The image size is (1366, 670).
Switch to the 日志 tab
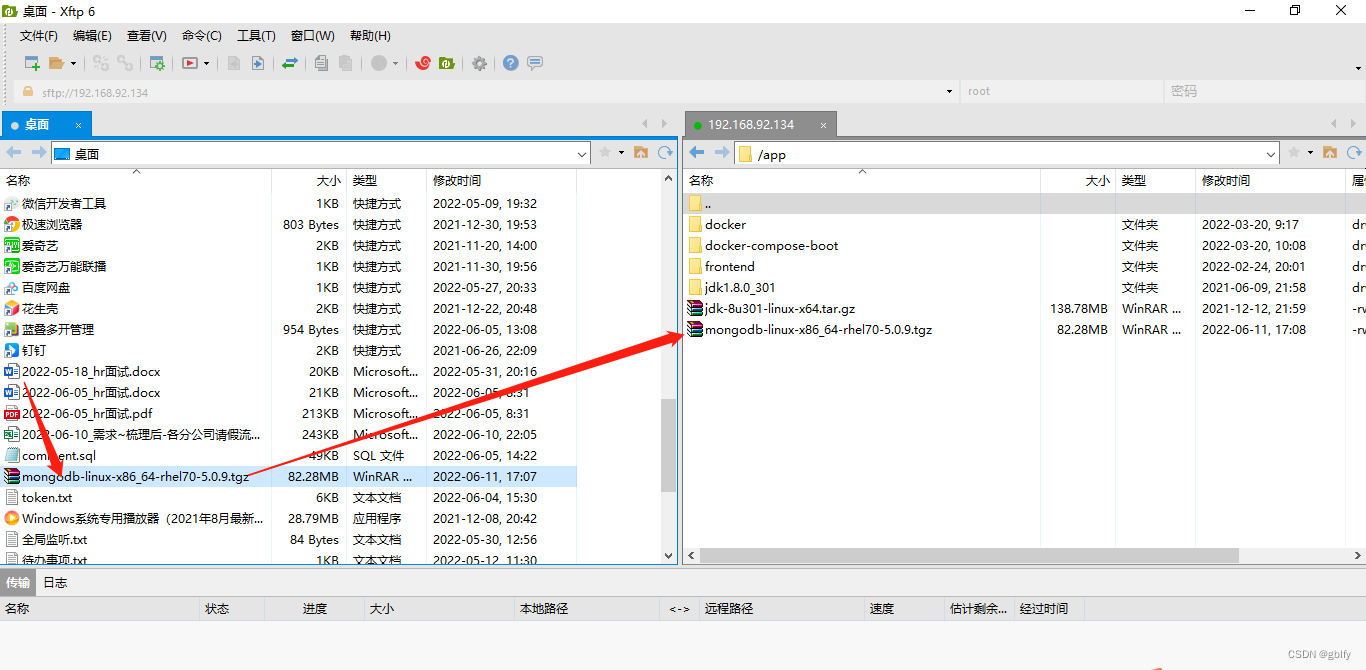pos(55,582)
